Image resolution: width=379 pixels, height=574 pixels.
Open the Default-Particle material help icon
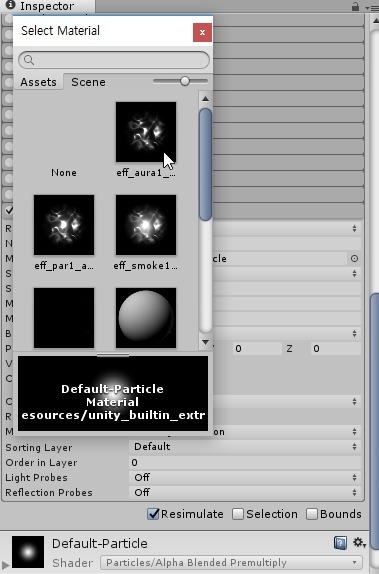point(340,543)
